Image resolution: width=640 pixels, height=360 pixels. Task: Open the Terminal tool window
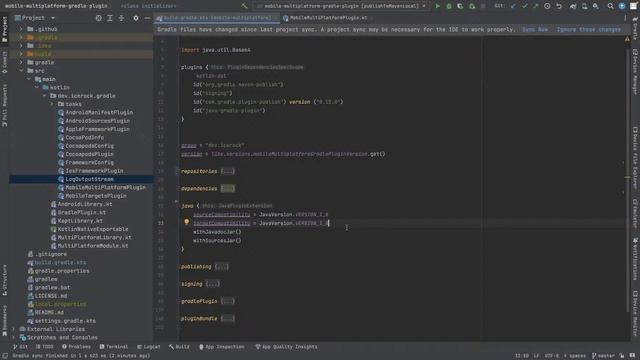point(113,347)
